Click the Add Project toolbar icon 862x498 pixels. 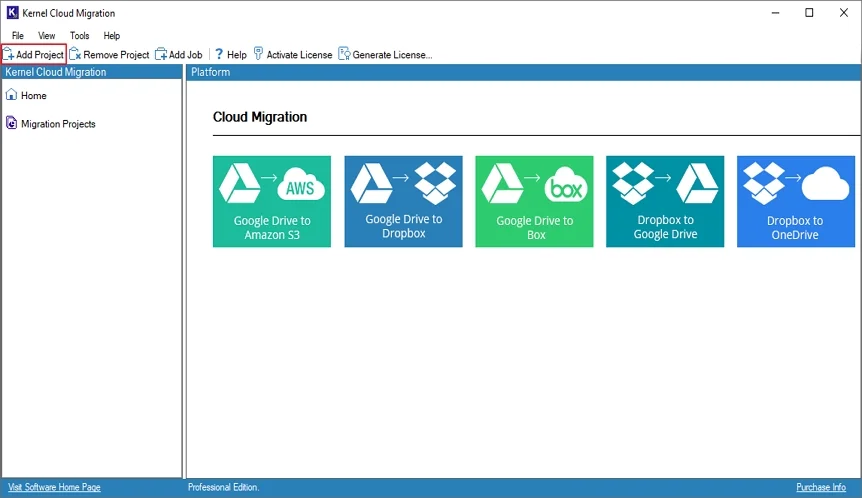coord(9,54)
